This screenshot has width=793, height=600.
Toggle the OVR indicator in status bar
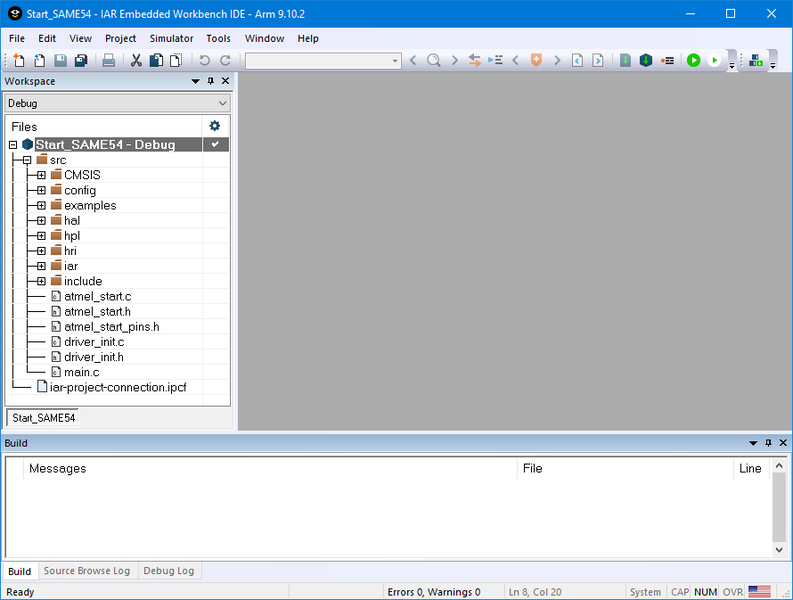(733, 592)
